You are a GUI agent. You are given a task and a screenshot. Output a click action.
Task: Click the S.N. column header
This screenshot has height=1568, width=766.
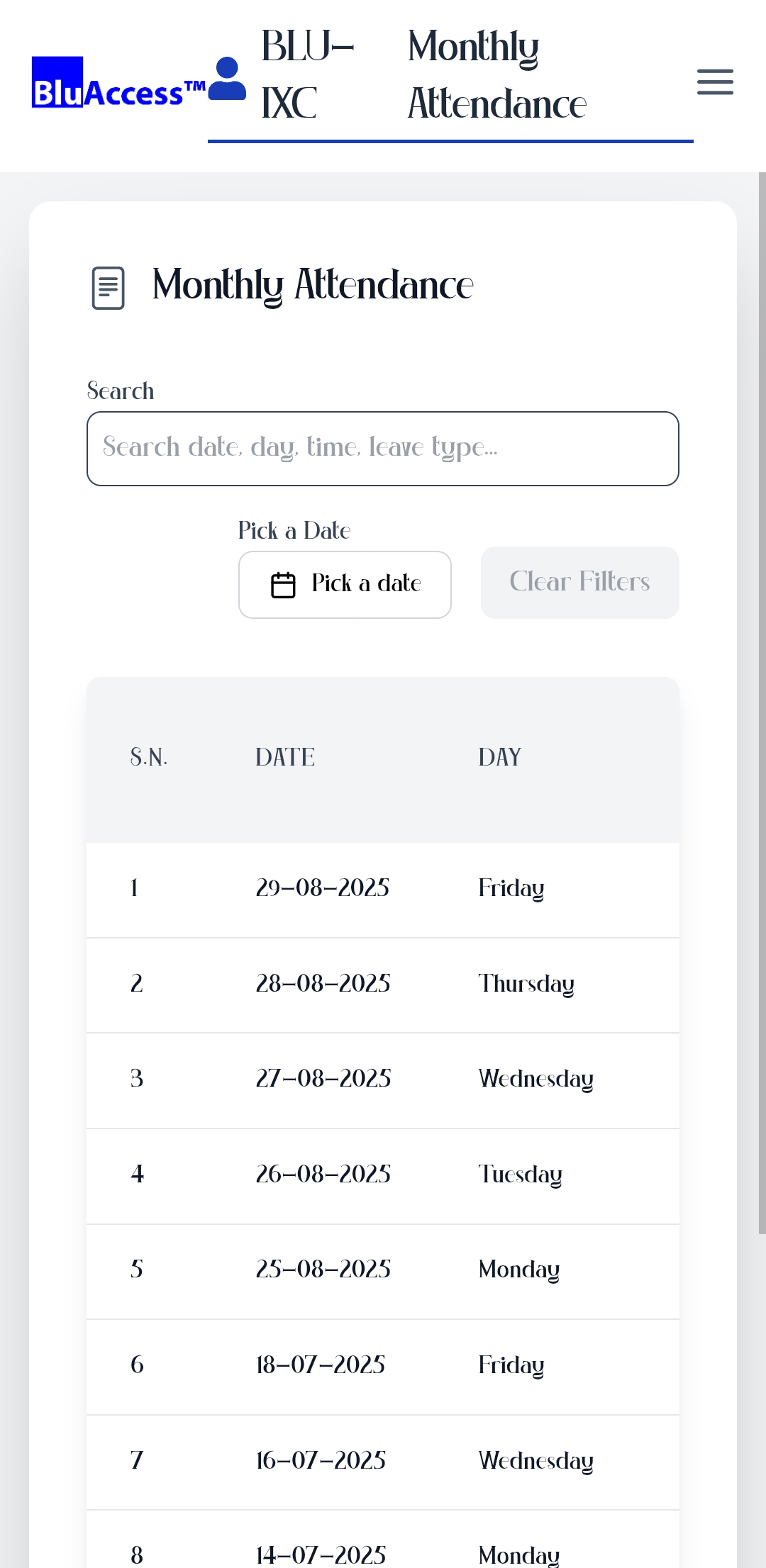click(149, 758)
